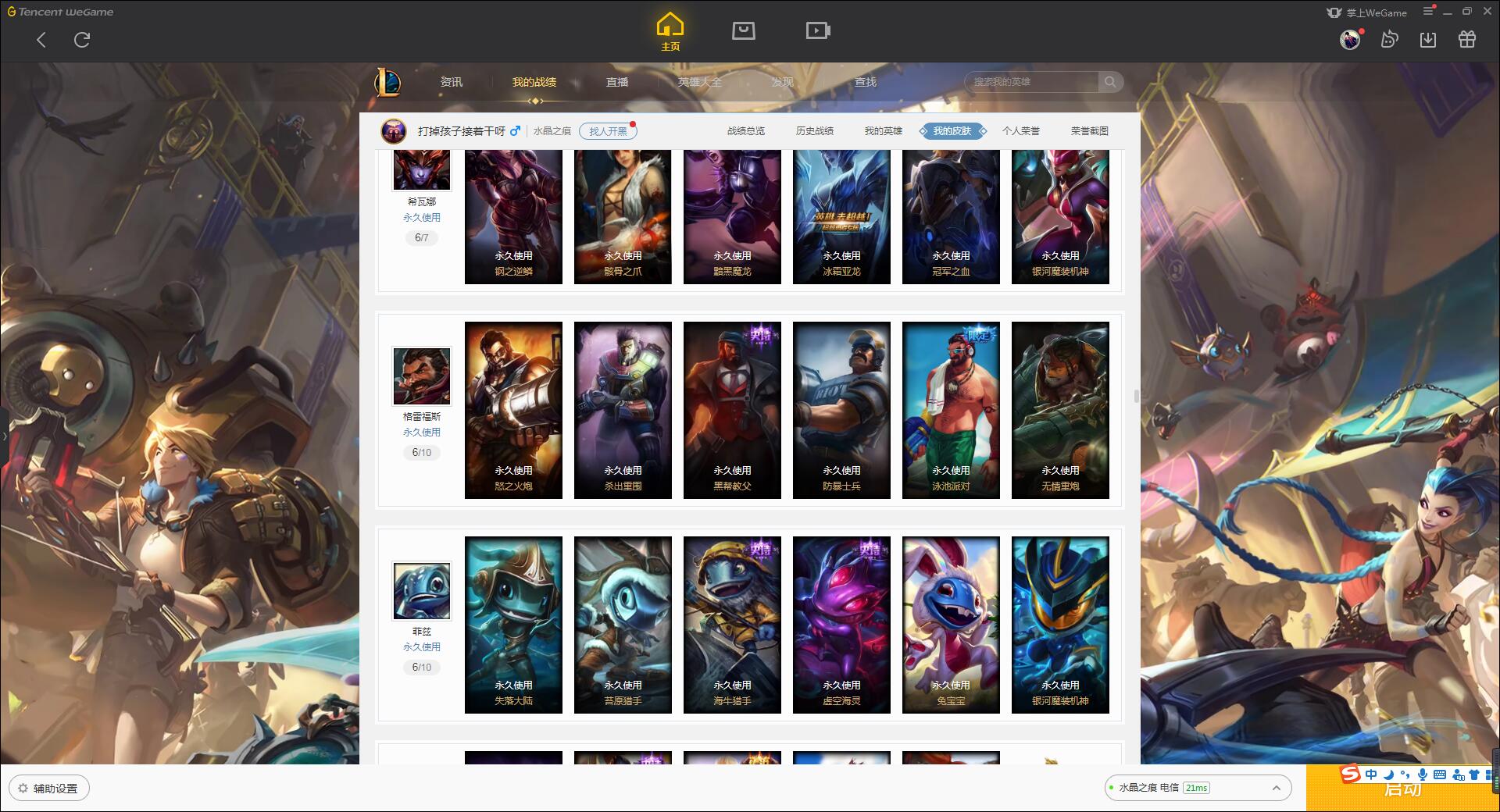Click the left edge sidebar expand arrow

(4, 436)
